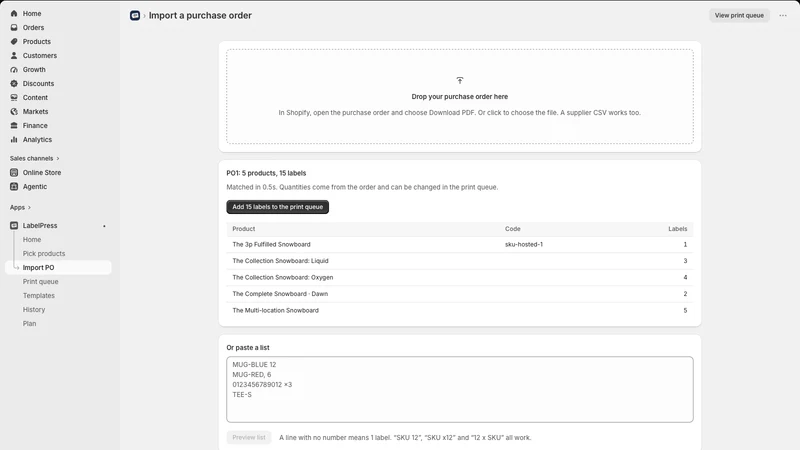Click the Analytics bar chart icon
Image resolution: width=800 pixels, height=450 pixels.
pyautogui.click(x=14, y=139)
